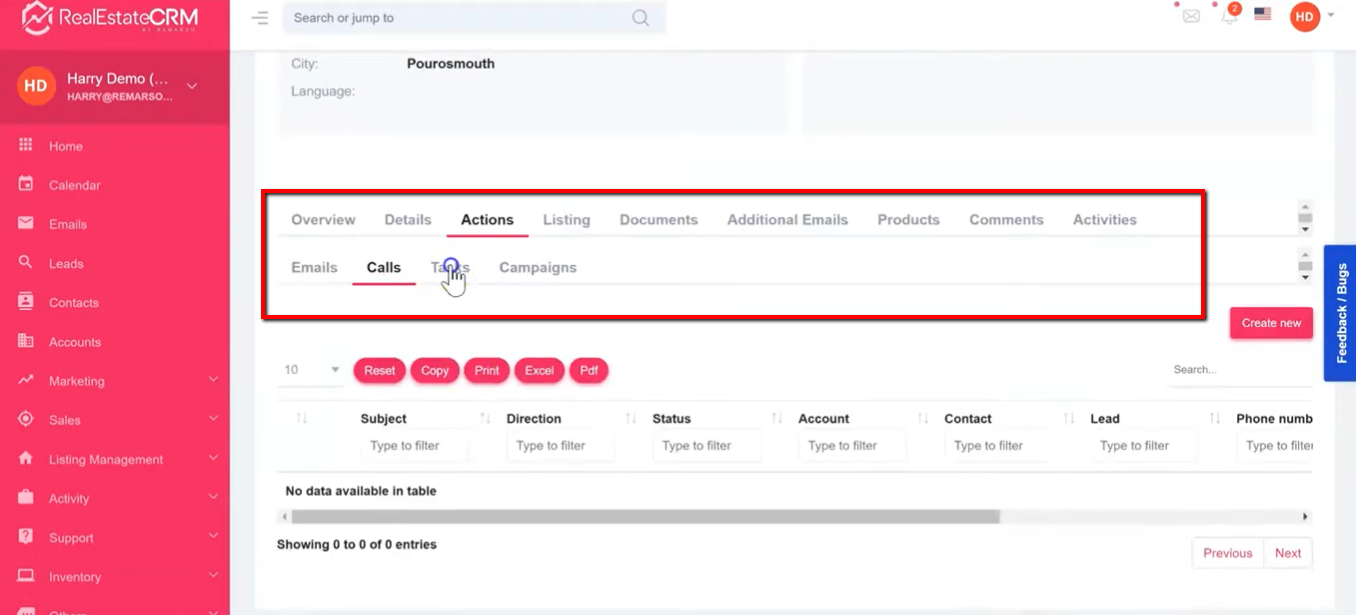
Task: Select the Campaigns sub-tab
Action: (537, 268)
